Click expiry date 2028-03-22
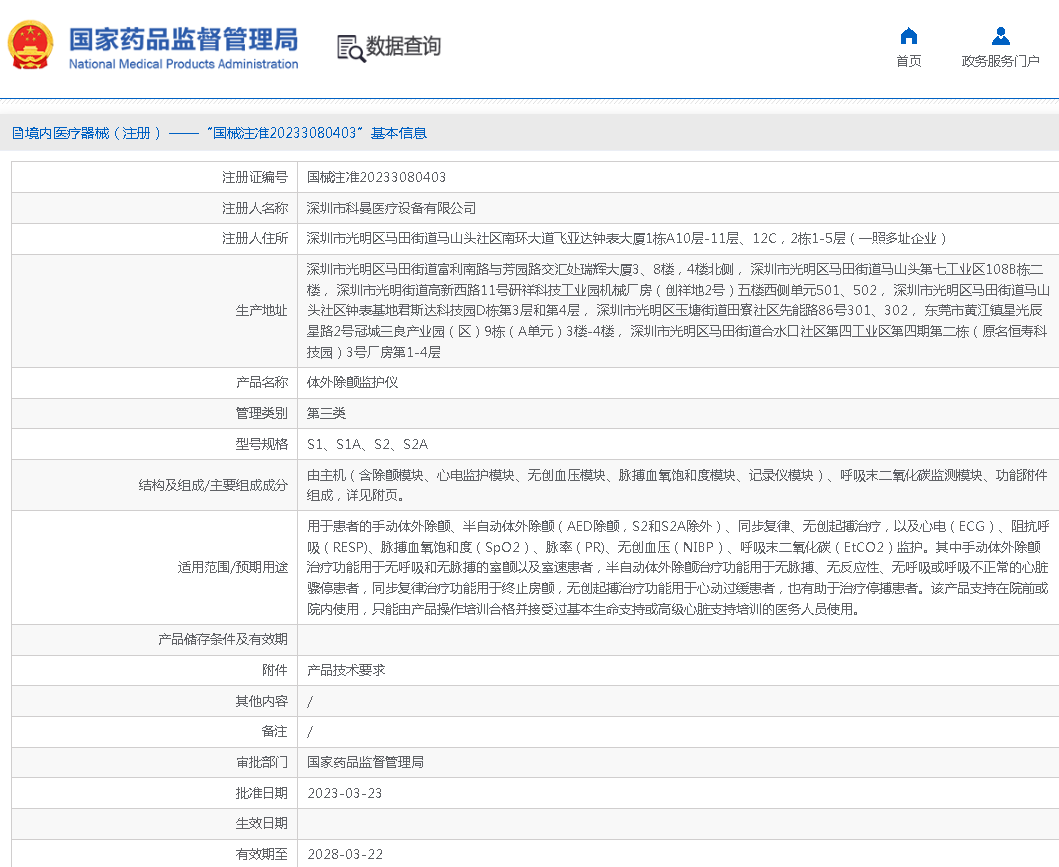This screenshot has height=867, width=1059. point(344,854)
